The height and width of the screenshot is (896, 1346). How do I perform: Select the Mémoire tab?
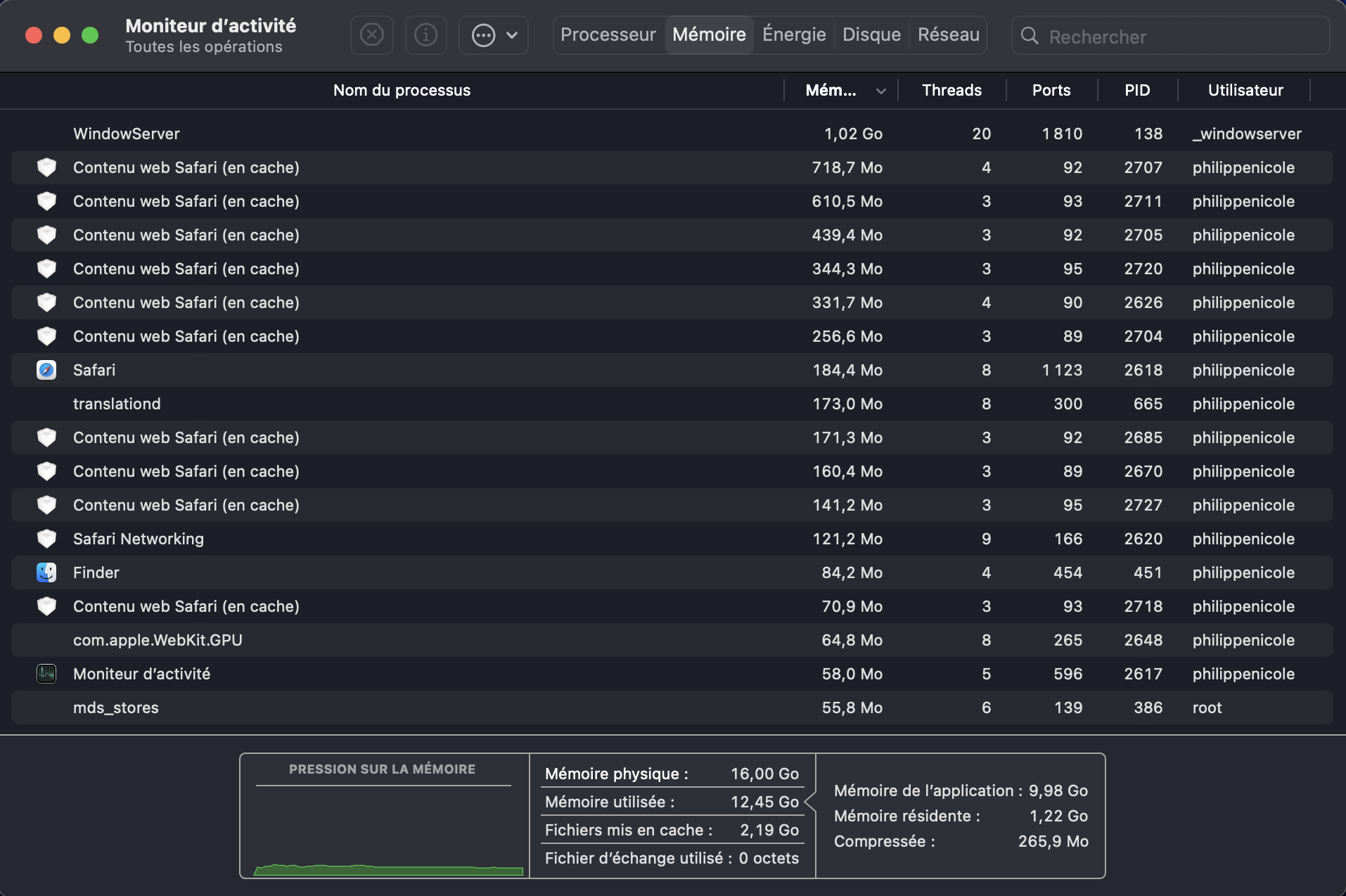[x=709, y=34]
